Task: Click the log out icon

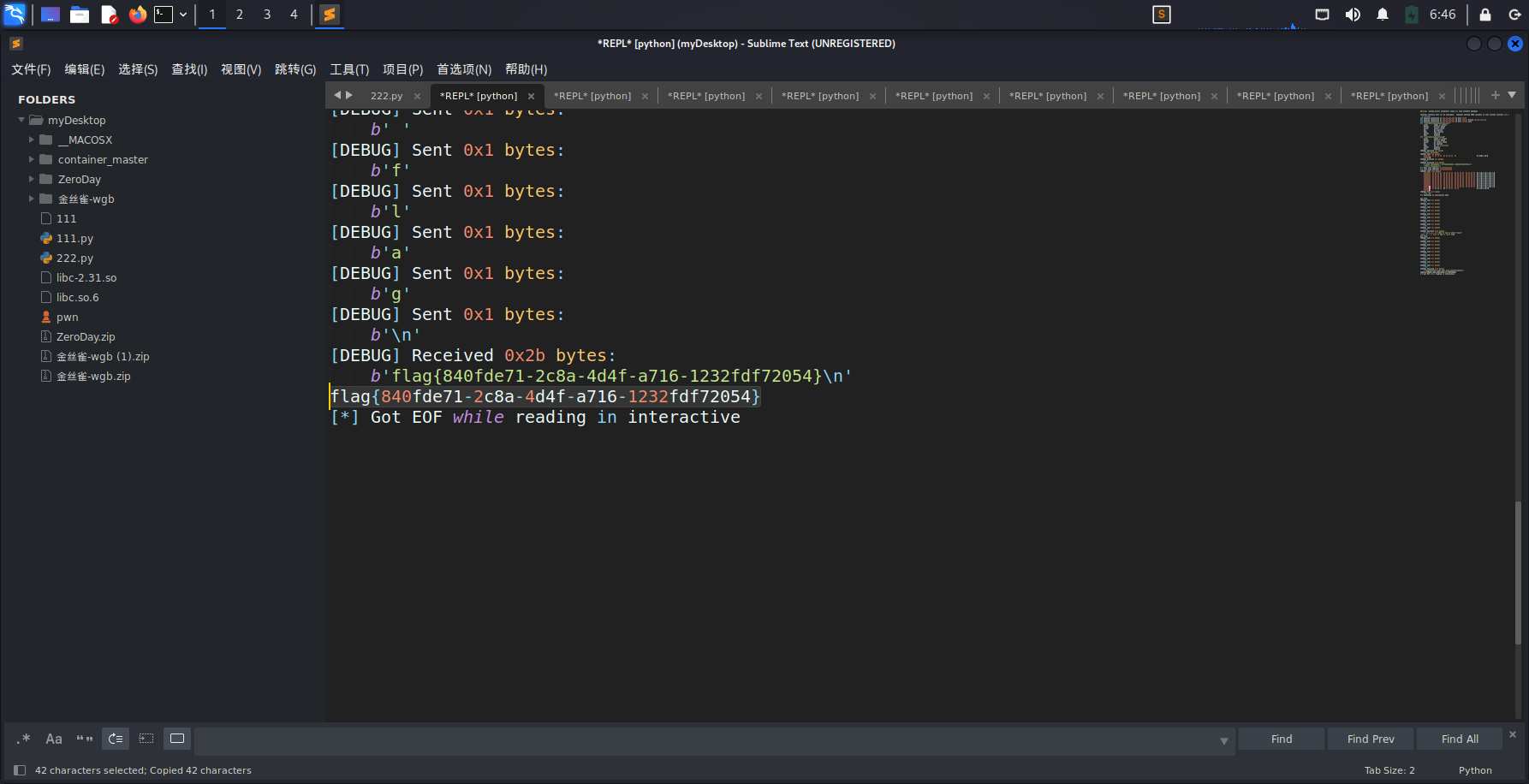Action: point(1514,15)
